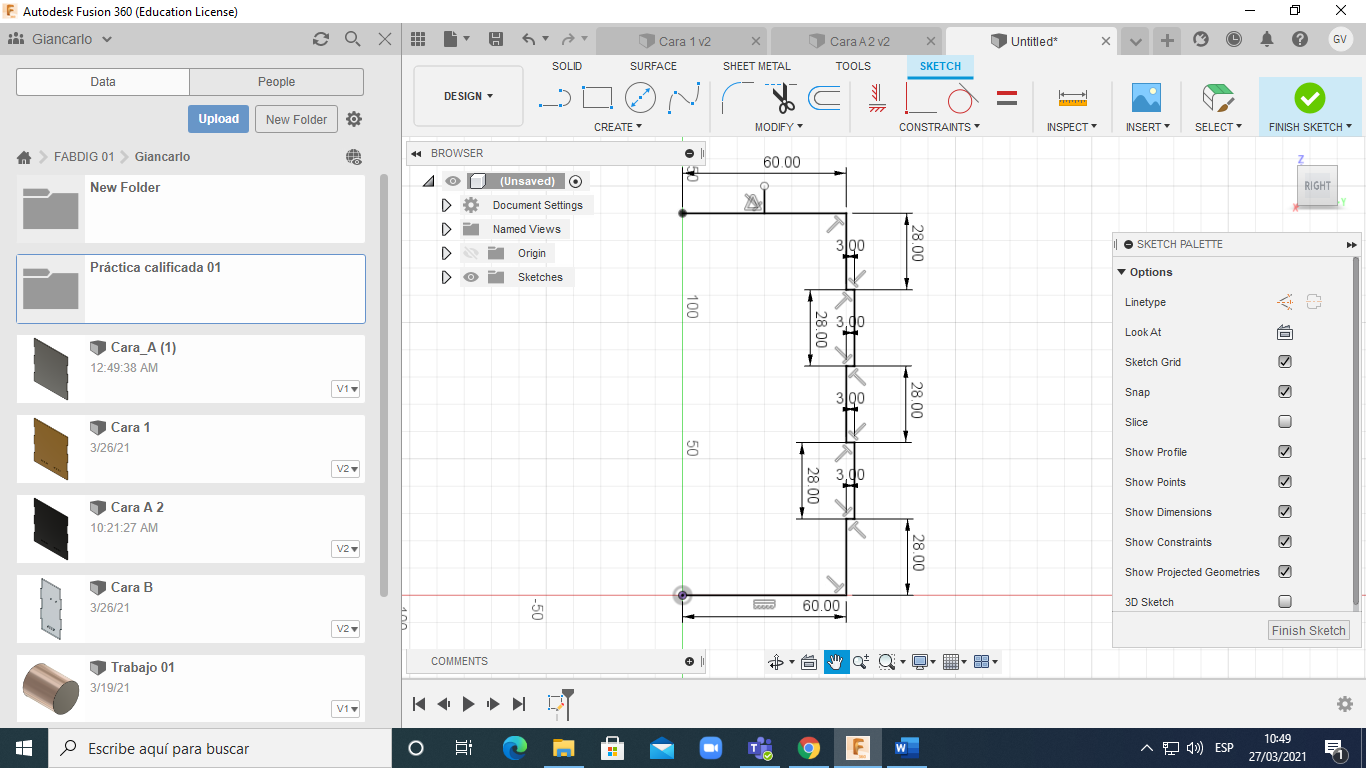Activate the Pan hand tool
The height and width of the screenshot is (768, 1366).
coord(836,662)
